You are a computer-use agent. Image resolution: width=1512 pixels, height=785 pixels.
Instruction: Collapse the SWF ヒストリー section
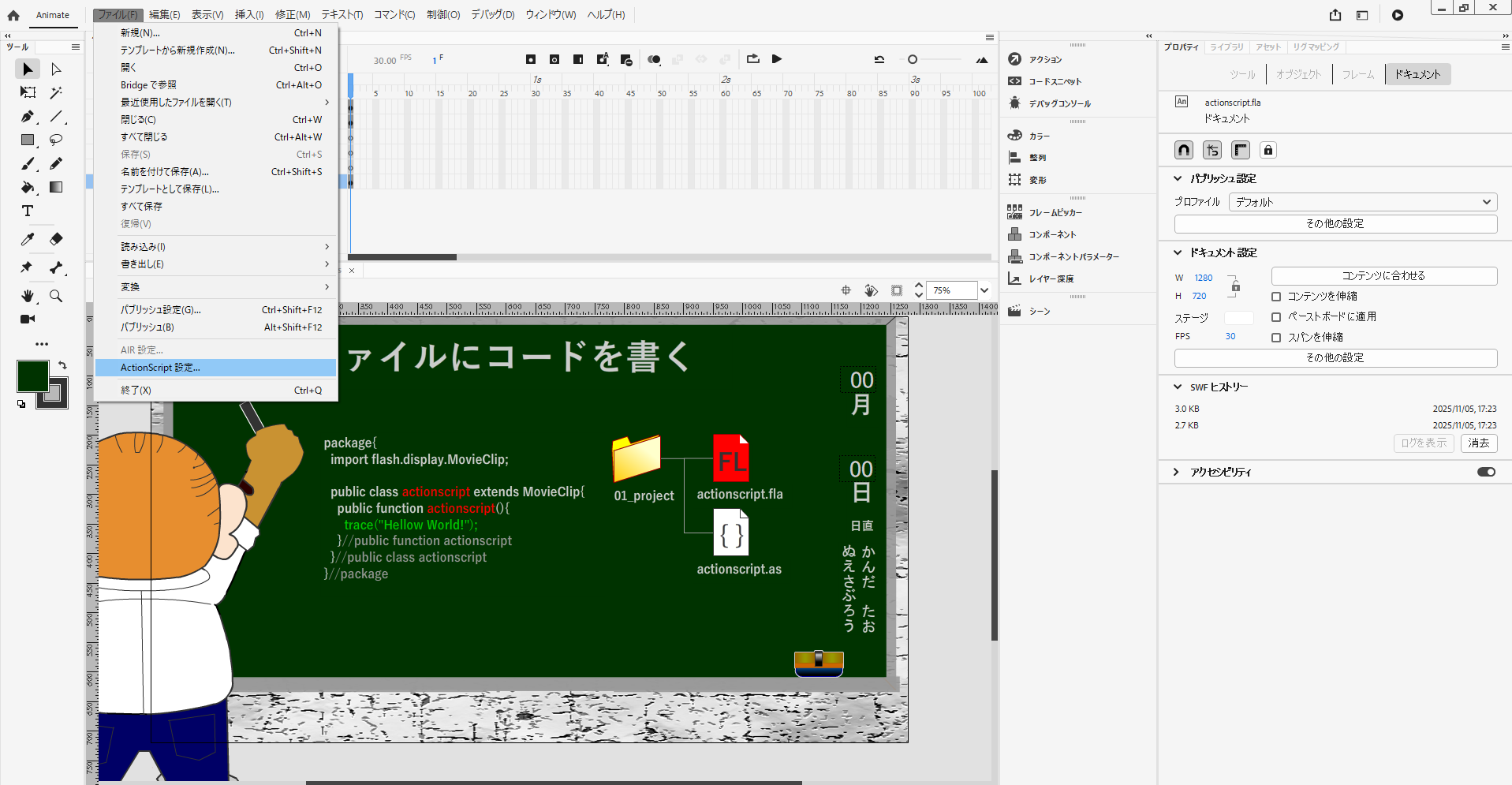[x=1178, y=387]
